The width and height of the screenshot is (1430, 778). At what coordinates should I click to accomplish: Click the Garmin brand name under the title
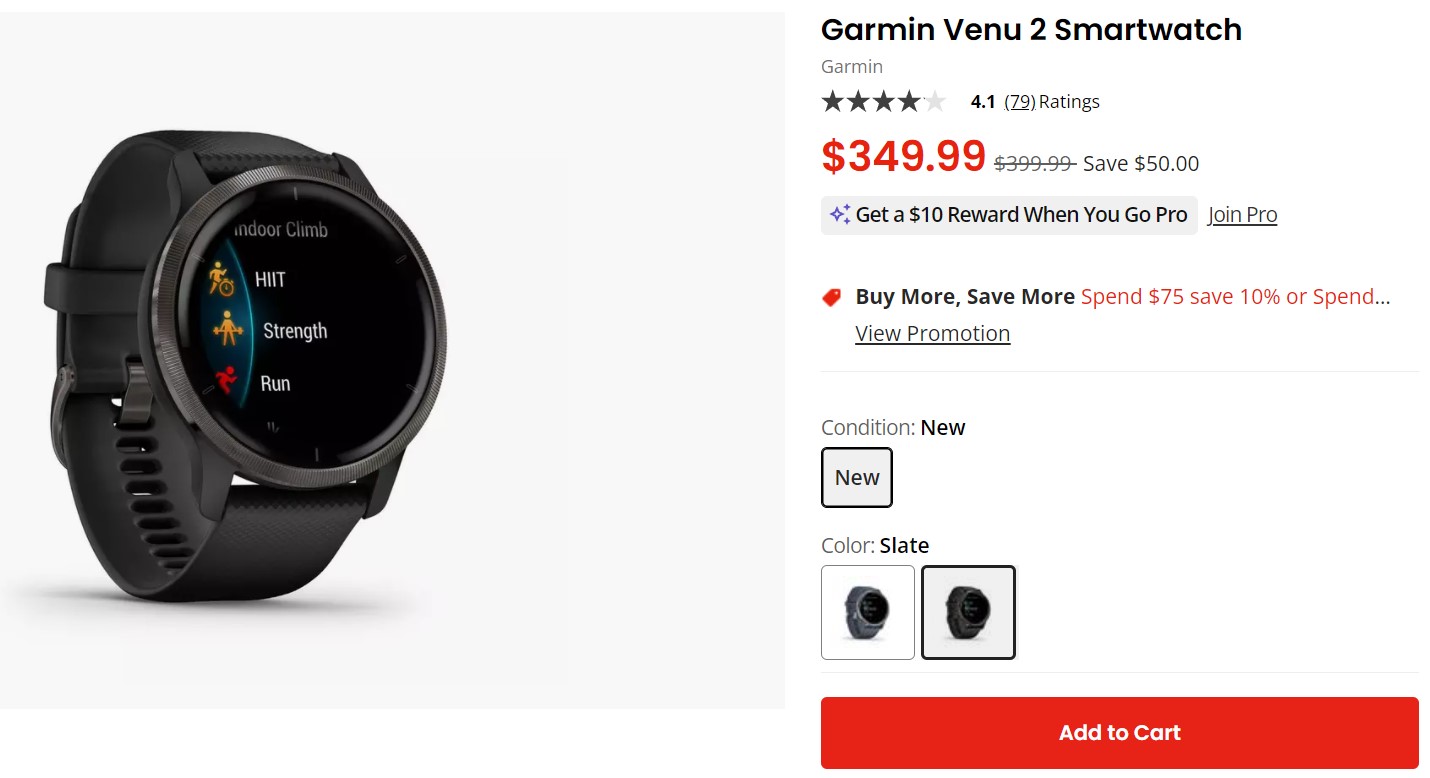pos(851,66)
